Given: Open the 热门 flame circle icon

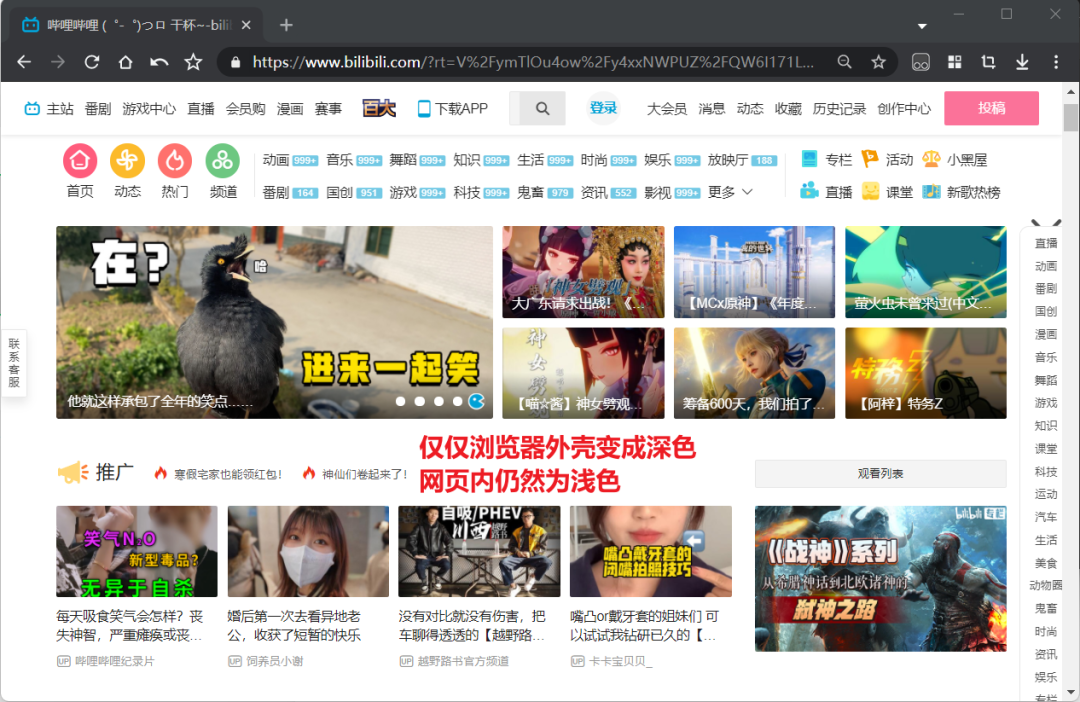Looking at the screenshot, I should click(175, 161).
